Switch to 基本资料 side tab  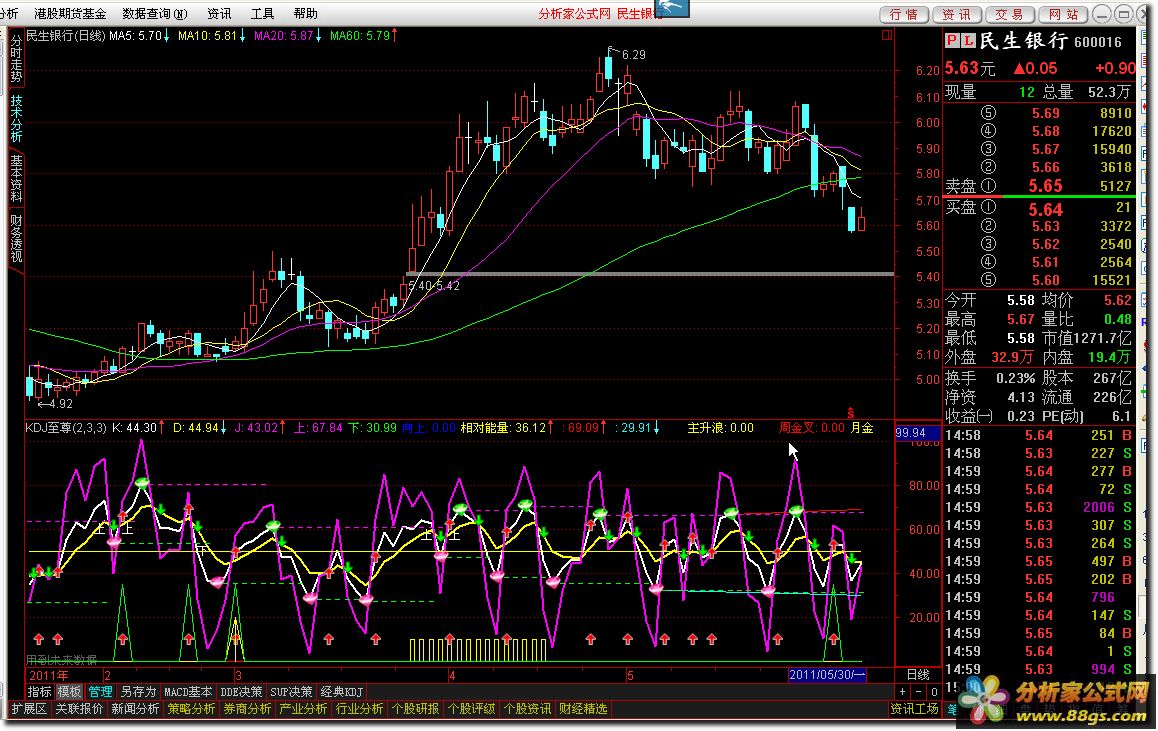[x=16, y=178]
